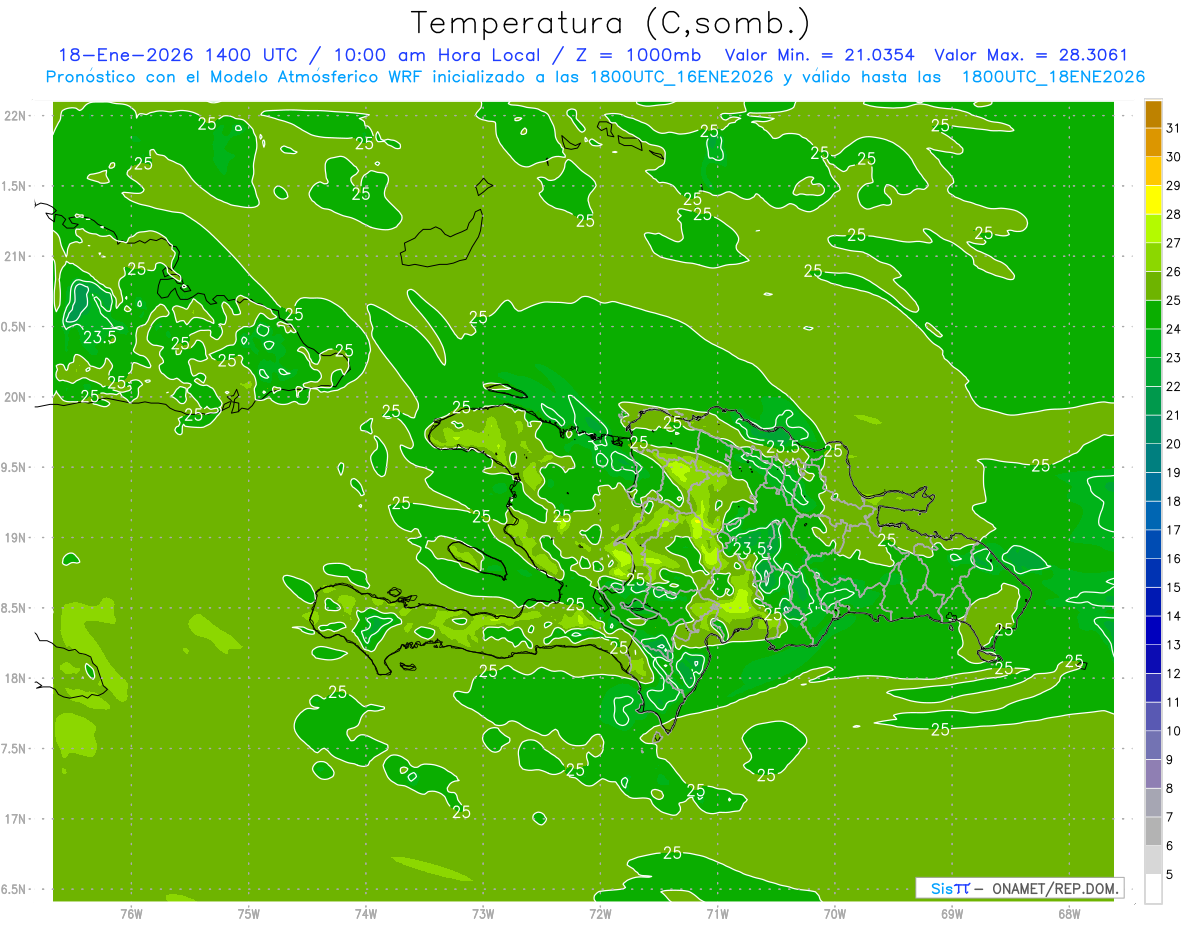1200x927 pixels.
Task: Click the "71W" longitude axis label
Action: [x=717, y=913]
